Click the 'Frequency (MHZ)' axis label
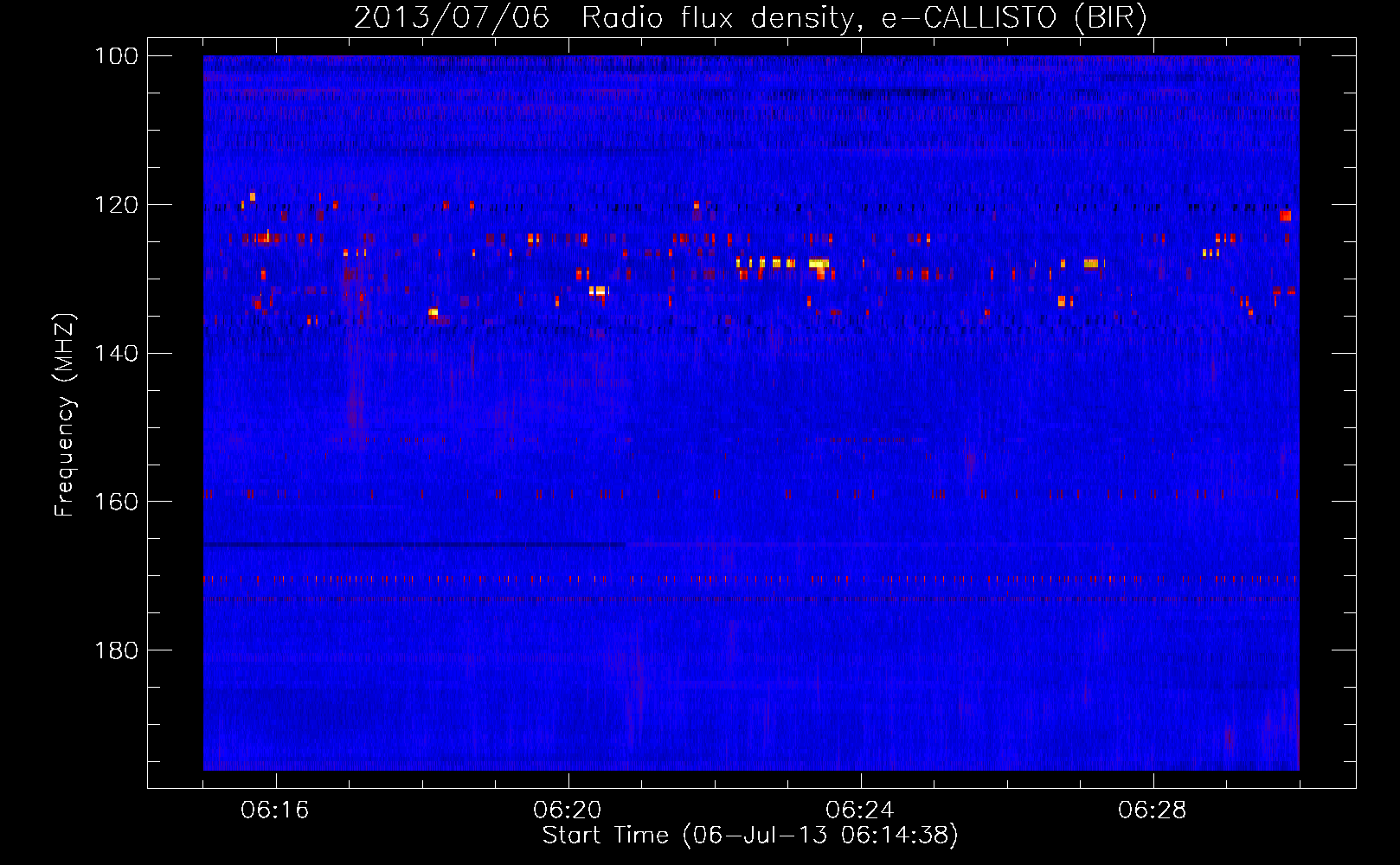Viewport: 1400px width, 865px height. tap(65, 414)
